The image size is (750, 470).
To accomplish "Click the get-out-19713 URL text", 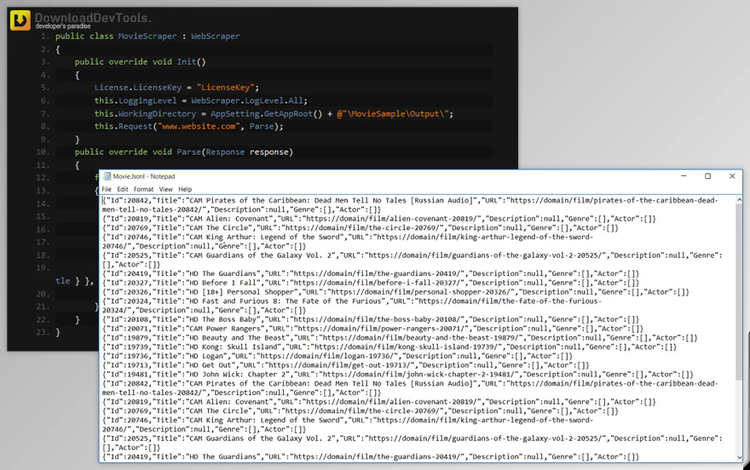I will click(x=337, y=365).
